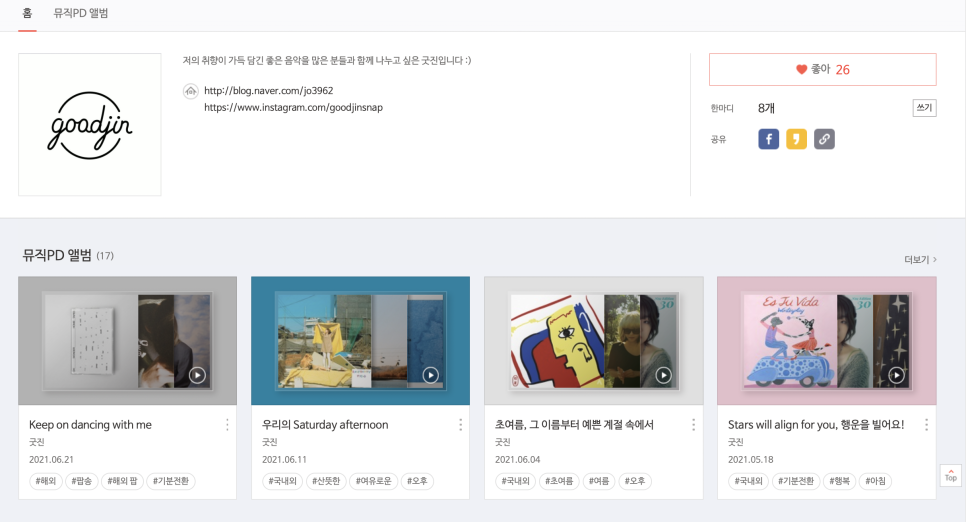Select #국내외 tag under 초여름 album
This screenshot has height=522, width=966.
515,481
